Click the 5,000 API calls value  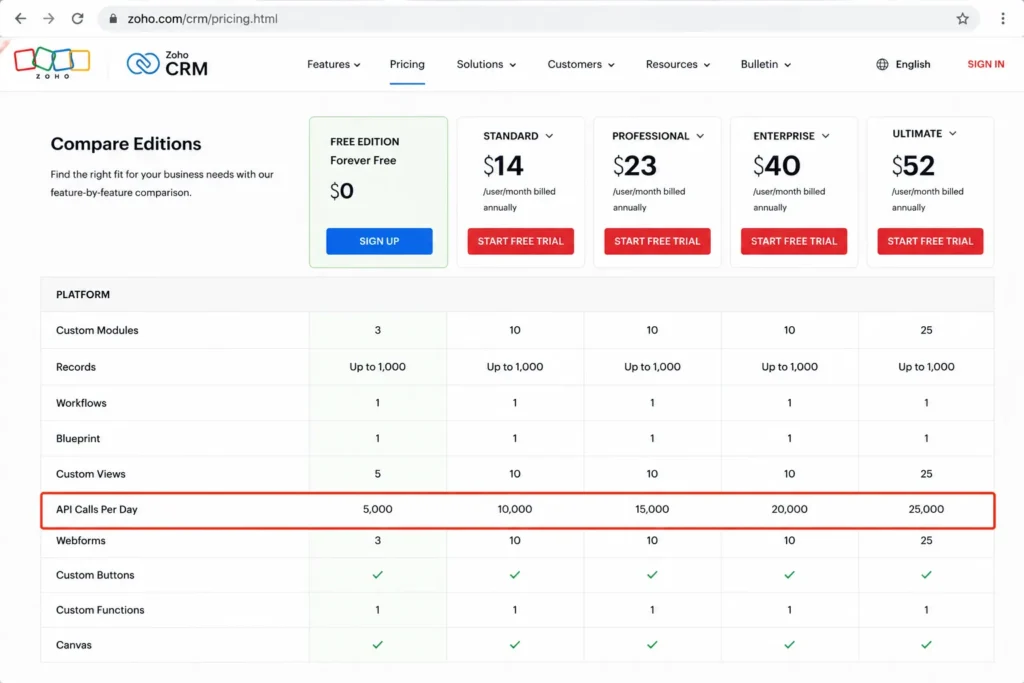377,509
